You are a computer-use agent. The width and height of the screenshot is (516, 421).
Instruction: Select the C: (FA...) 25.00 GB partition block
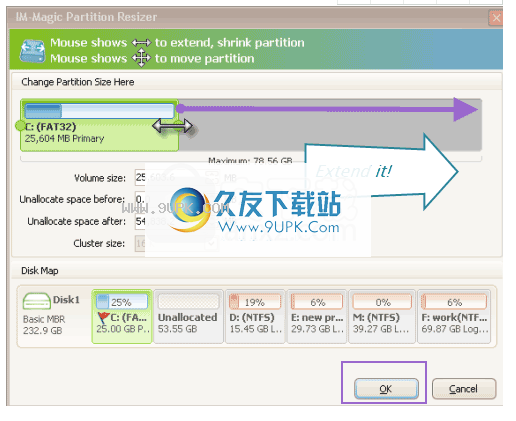122,316
